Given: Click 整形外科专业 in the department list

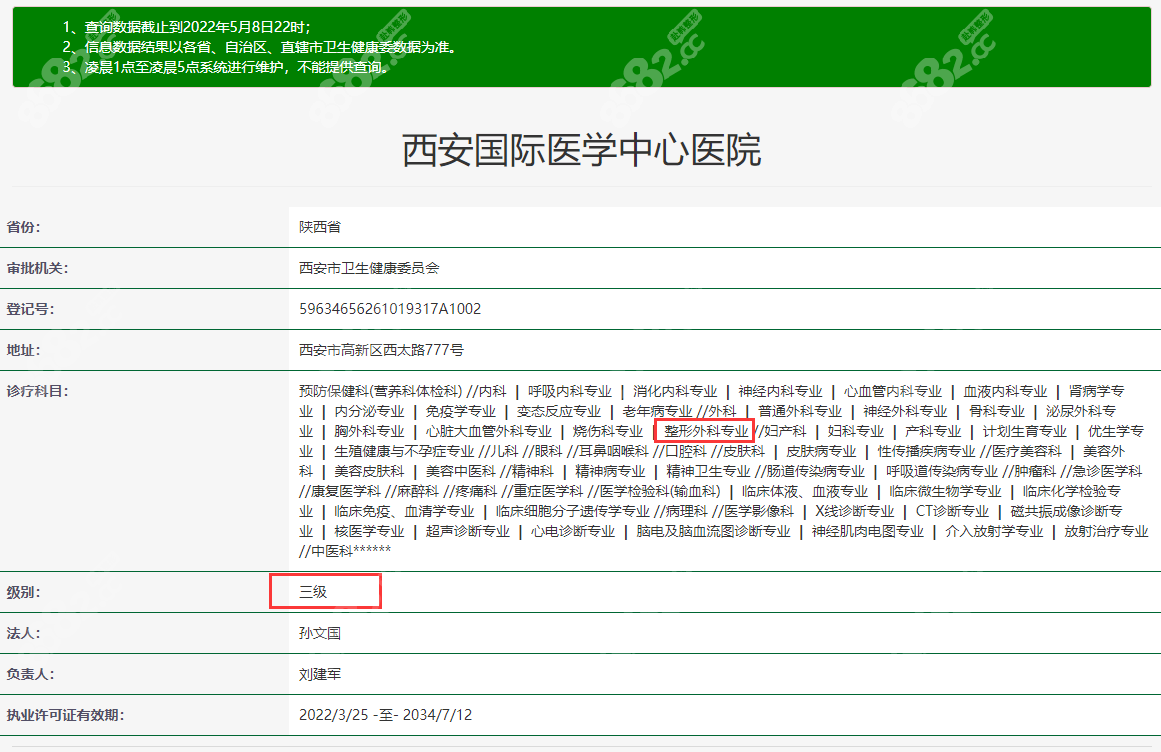Looking at the screenshot, I should click(706, 432).
